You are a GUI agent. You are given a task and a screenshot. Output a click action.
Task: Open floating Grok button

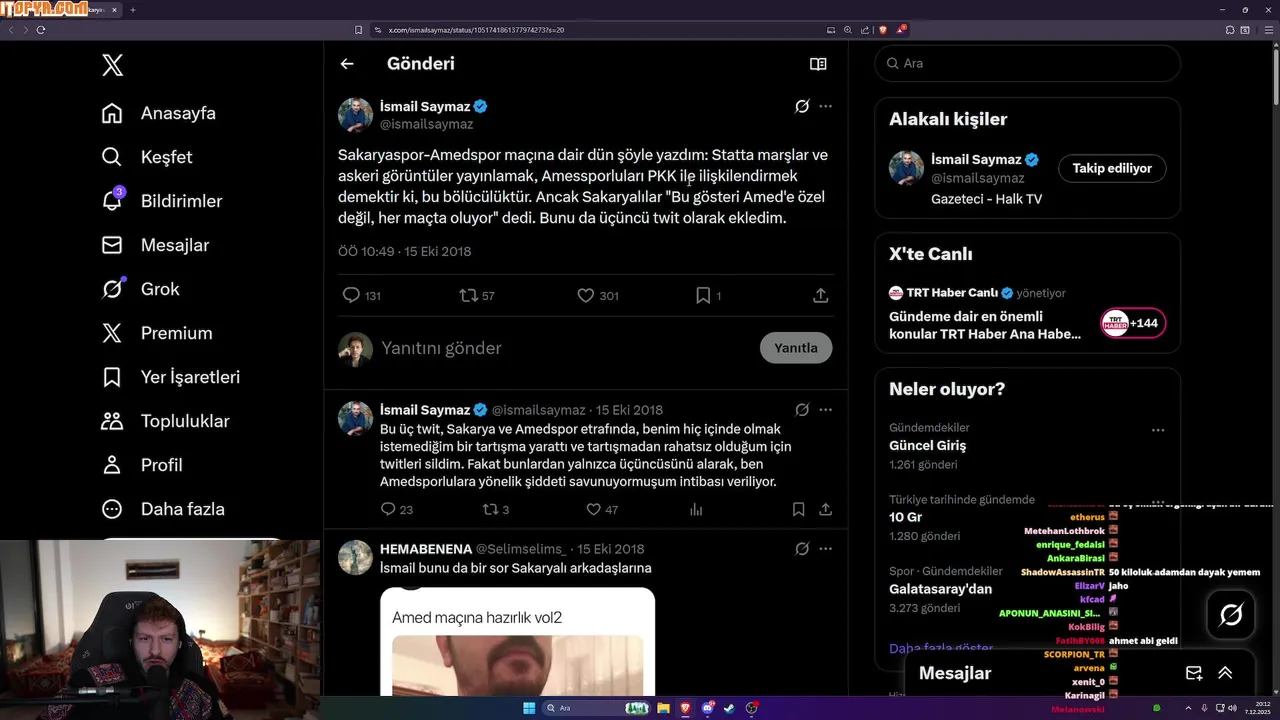1231,615
